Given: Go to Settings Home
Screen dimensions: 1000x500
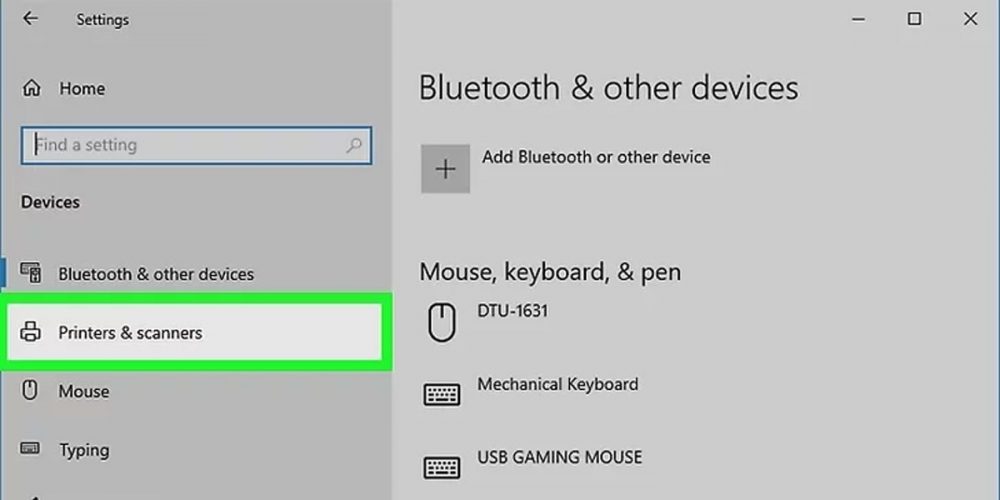Looking at the screenshot, I should 81,88.
